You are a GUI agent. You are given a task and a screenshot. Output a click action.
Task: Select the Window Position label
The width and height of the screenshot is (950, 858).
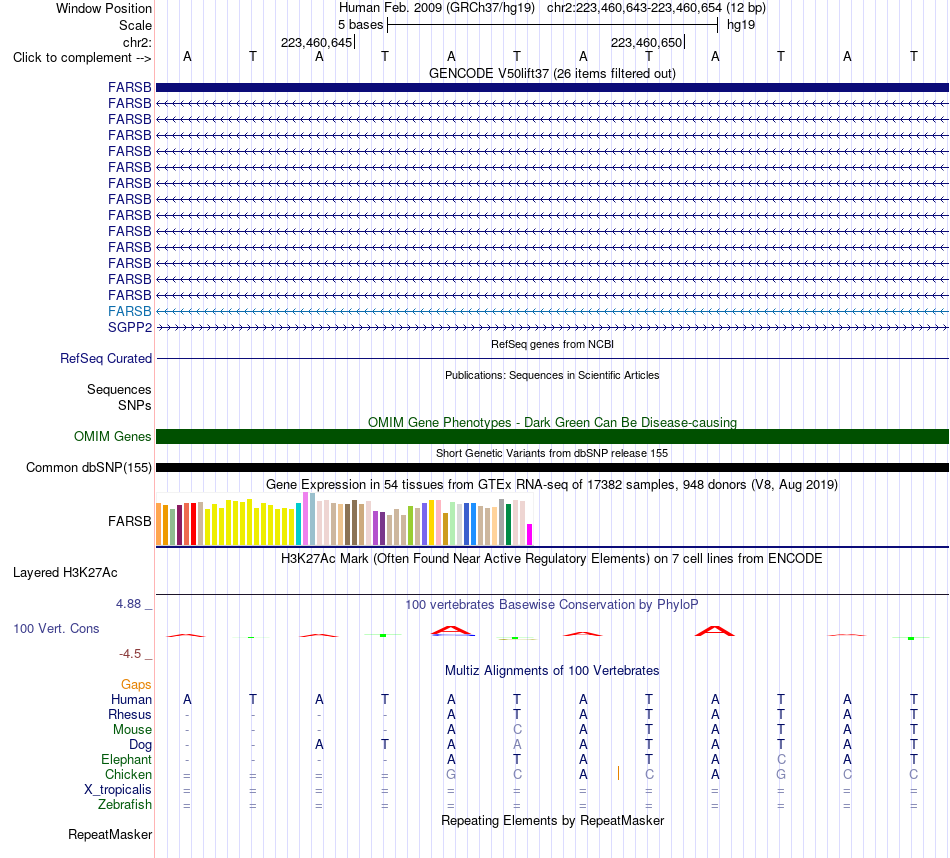point(104,8)
